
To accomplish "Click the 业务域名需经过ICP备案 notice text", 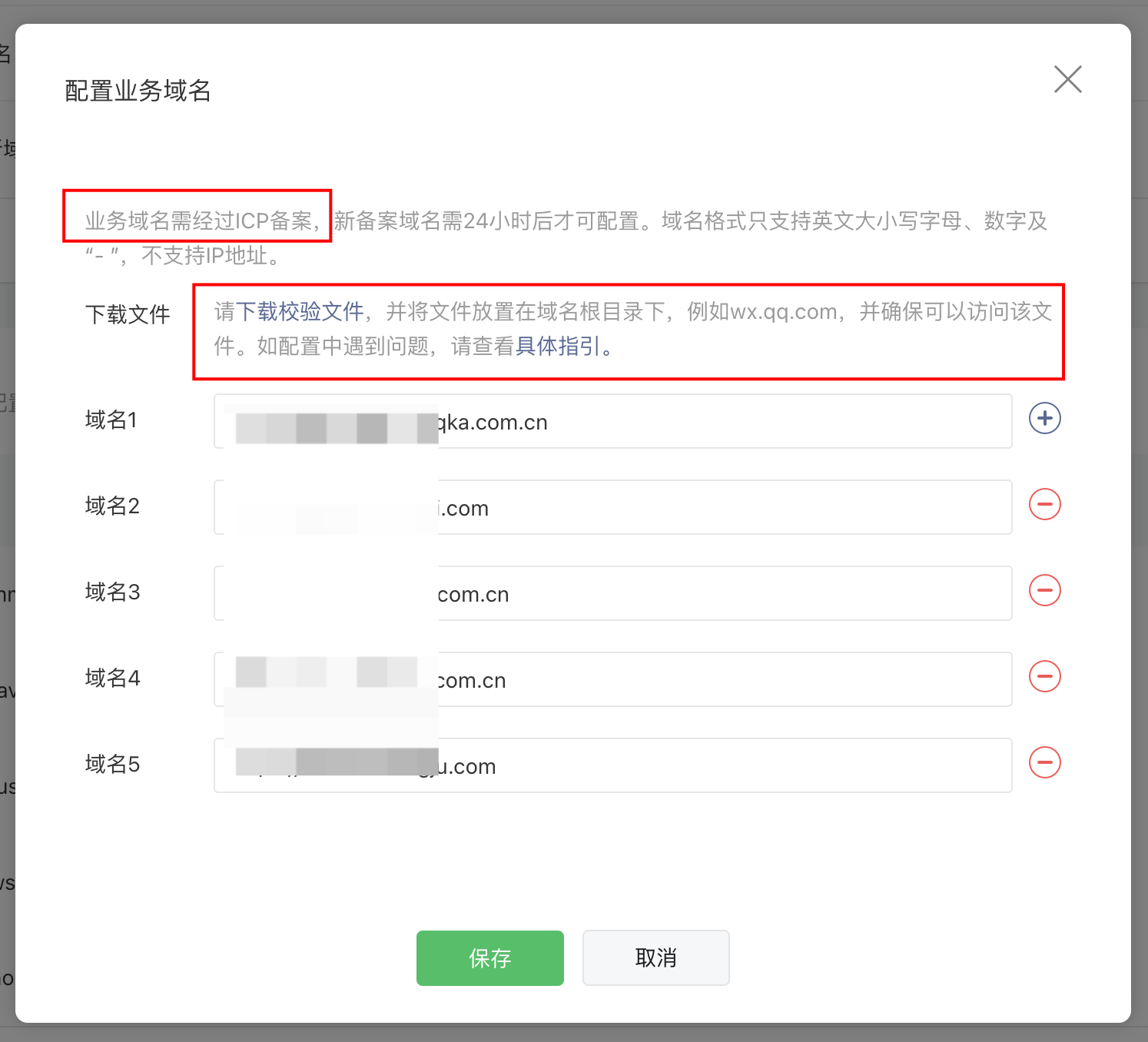I will [x=197, y=221].
